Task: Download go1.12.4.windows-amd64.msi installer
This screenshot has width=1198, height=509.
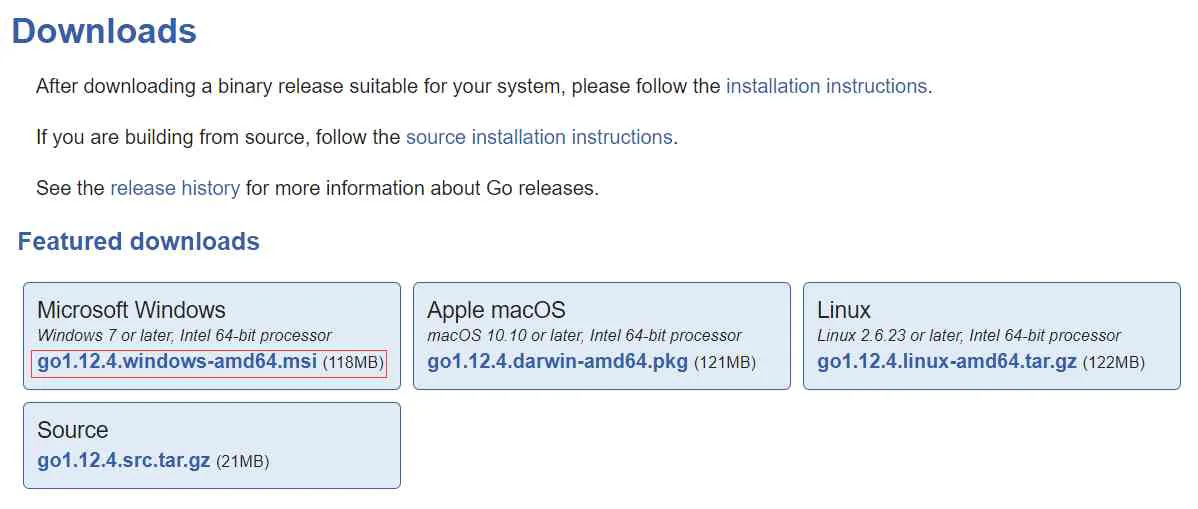Action: 177,361
